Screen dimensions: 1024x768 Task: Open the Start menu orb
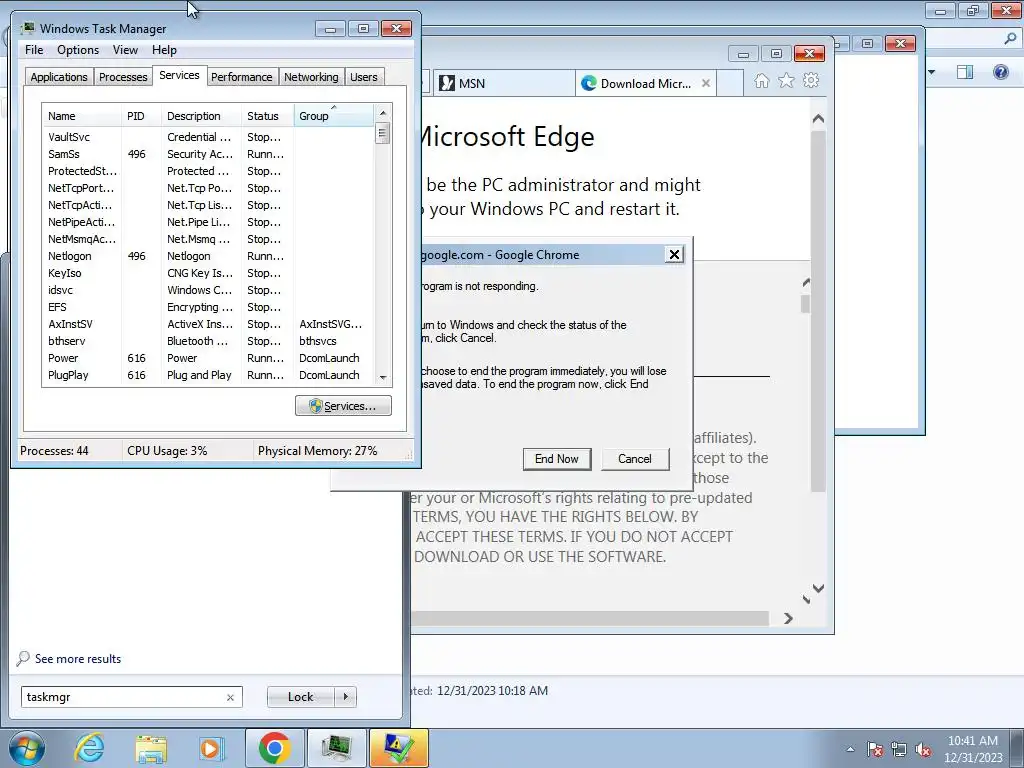[27, 748]
